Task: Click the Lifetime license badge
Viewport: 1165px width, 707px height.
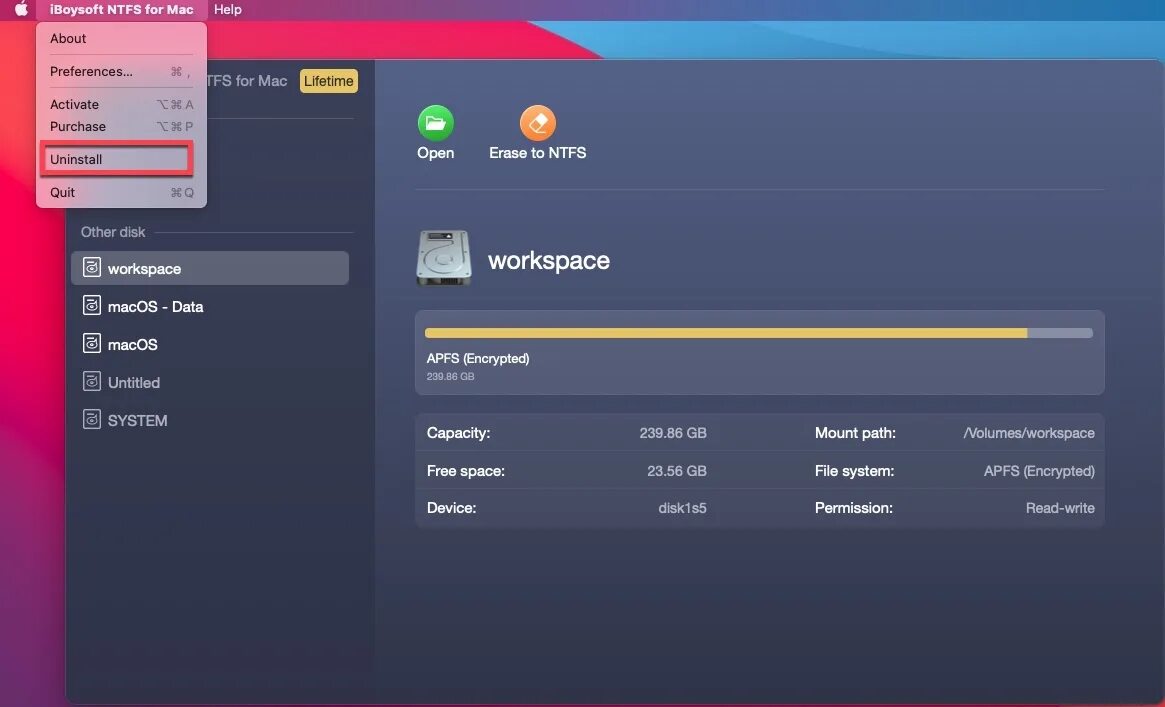Action: click(x=328, y=81)
